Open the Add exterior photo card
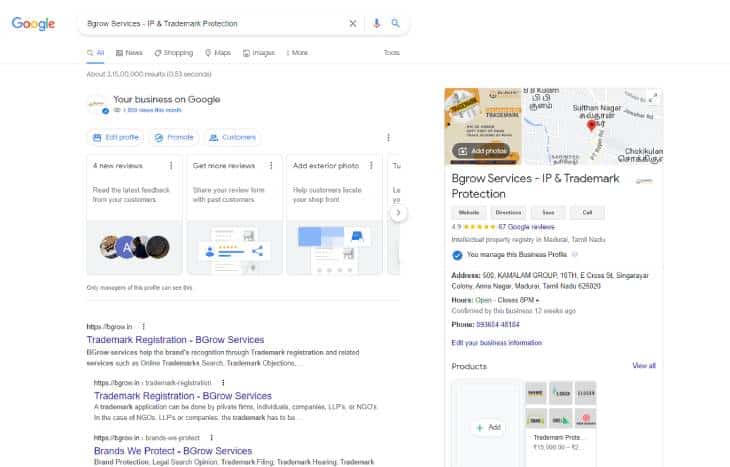Screen dimensions: 730x467 334,215
